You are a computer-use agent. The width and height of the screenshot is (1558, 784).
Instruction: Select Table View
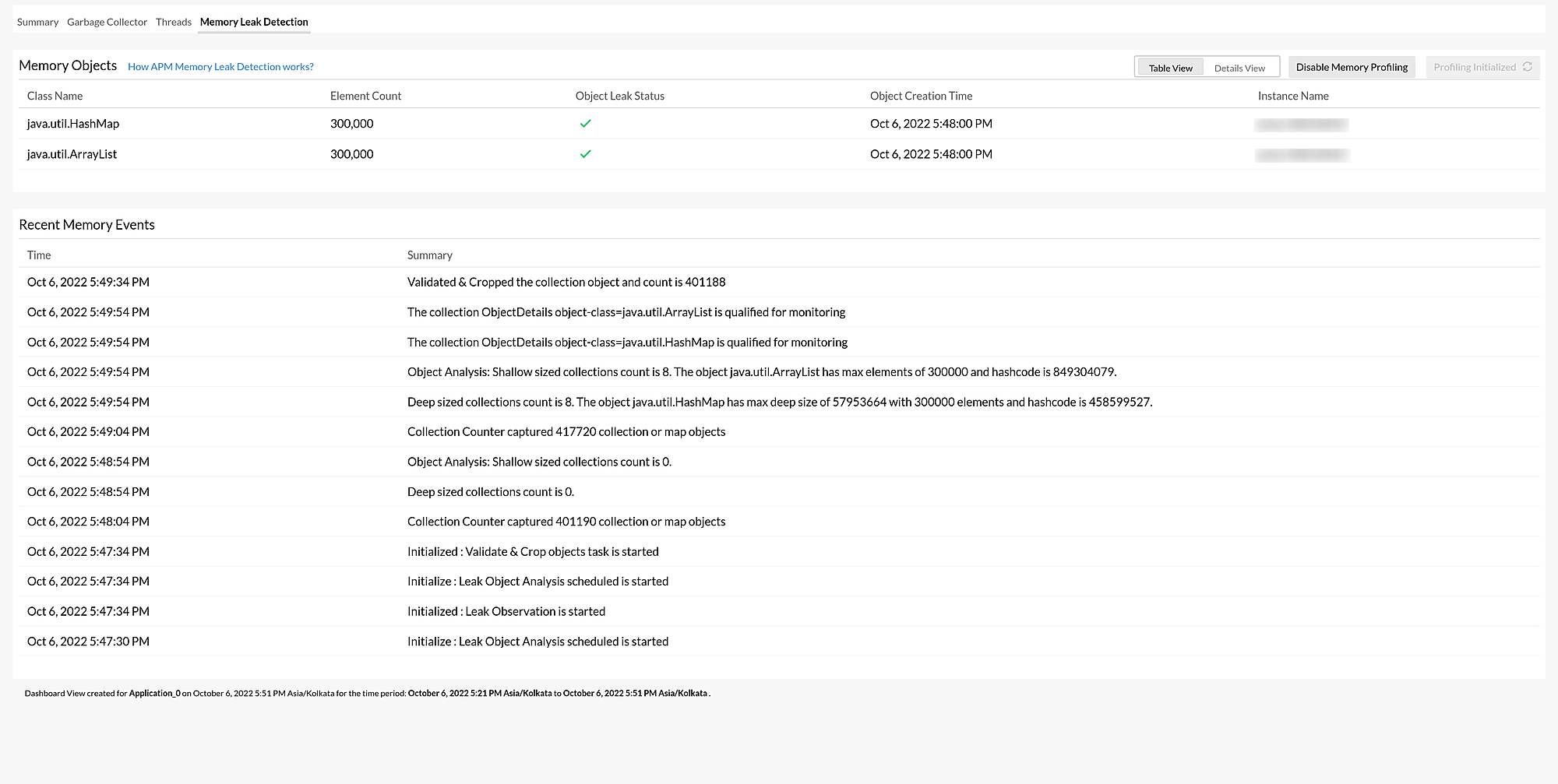pos(1170,67)
